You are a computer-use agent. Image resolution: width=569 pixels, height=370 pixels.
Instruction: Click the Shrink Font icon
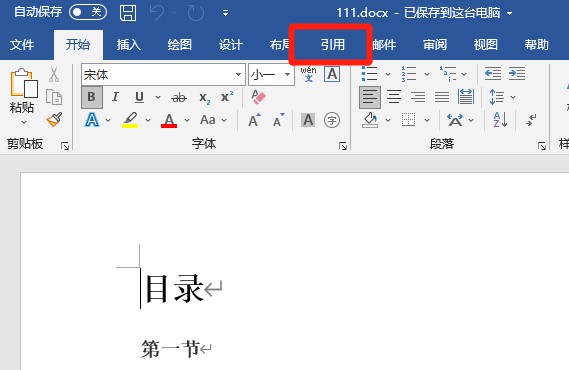(279, 120)
